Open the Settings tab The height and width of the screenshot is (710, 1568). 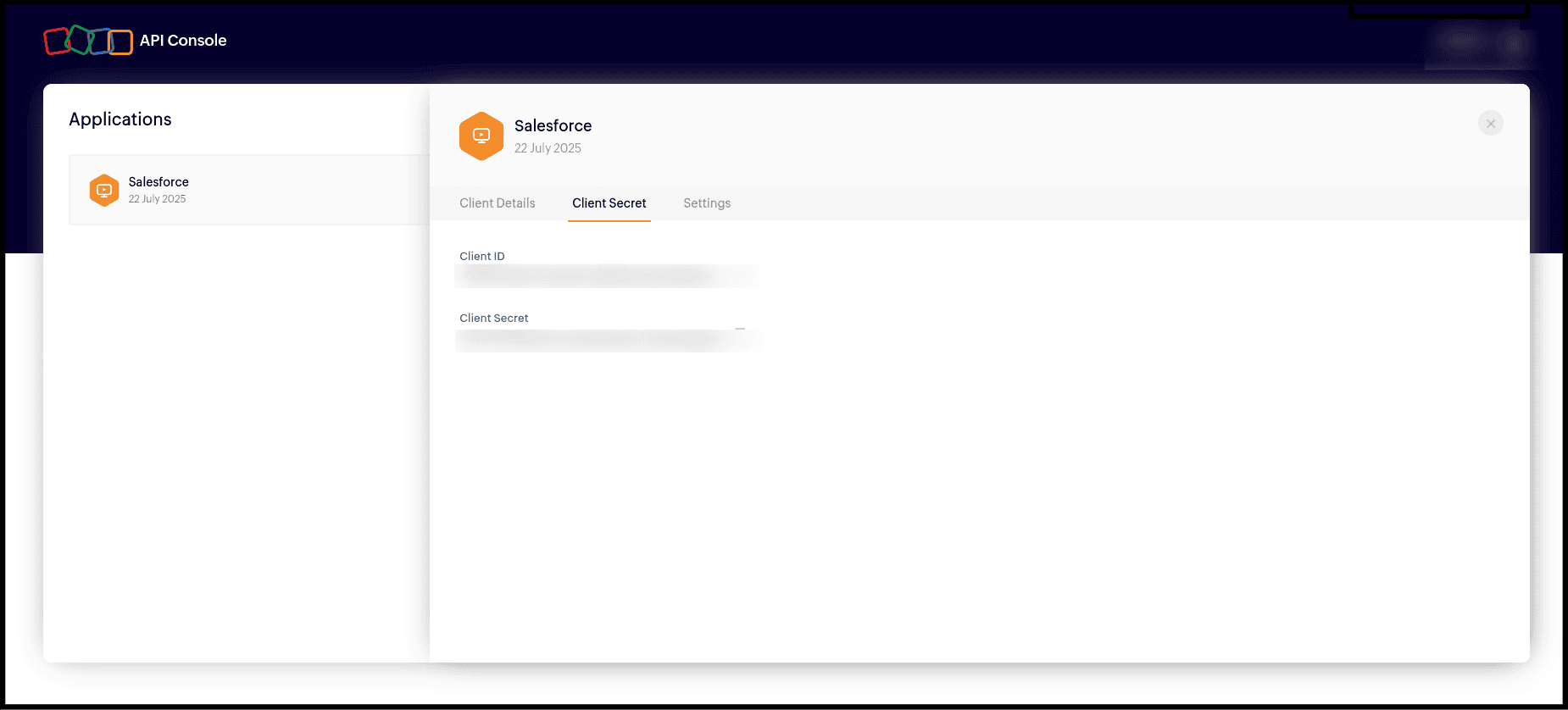pos(707,203)
